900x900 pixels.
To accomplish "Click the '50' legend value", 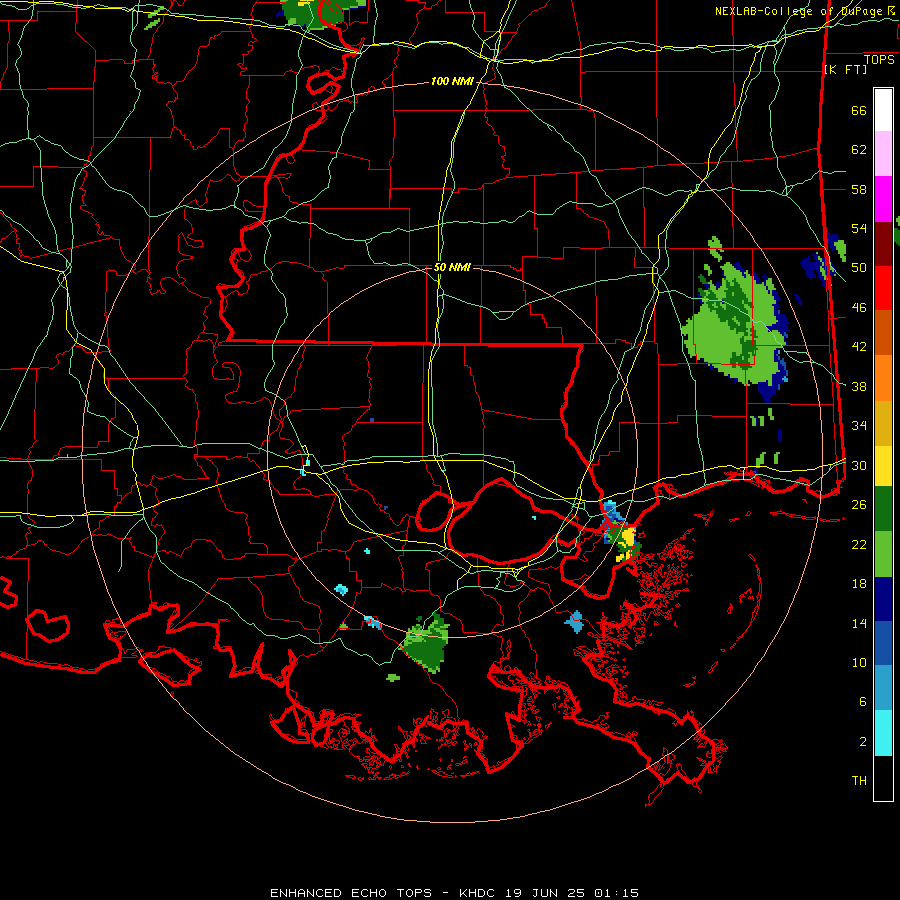I will point(859,268).
